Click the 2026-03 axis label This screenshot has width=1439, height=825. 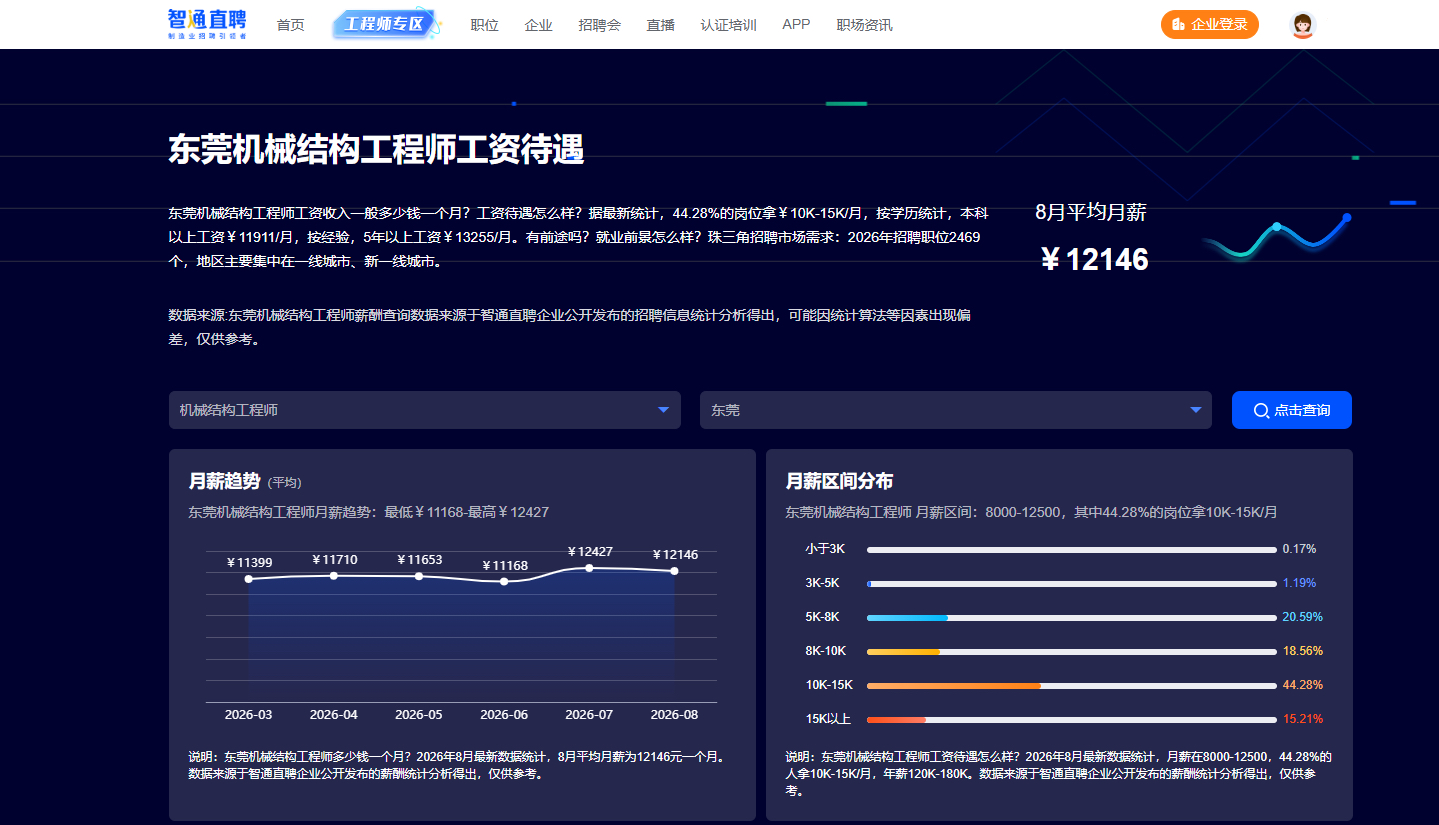click(249, 715)
